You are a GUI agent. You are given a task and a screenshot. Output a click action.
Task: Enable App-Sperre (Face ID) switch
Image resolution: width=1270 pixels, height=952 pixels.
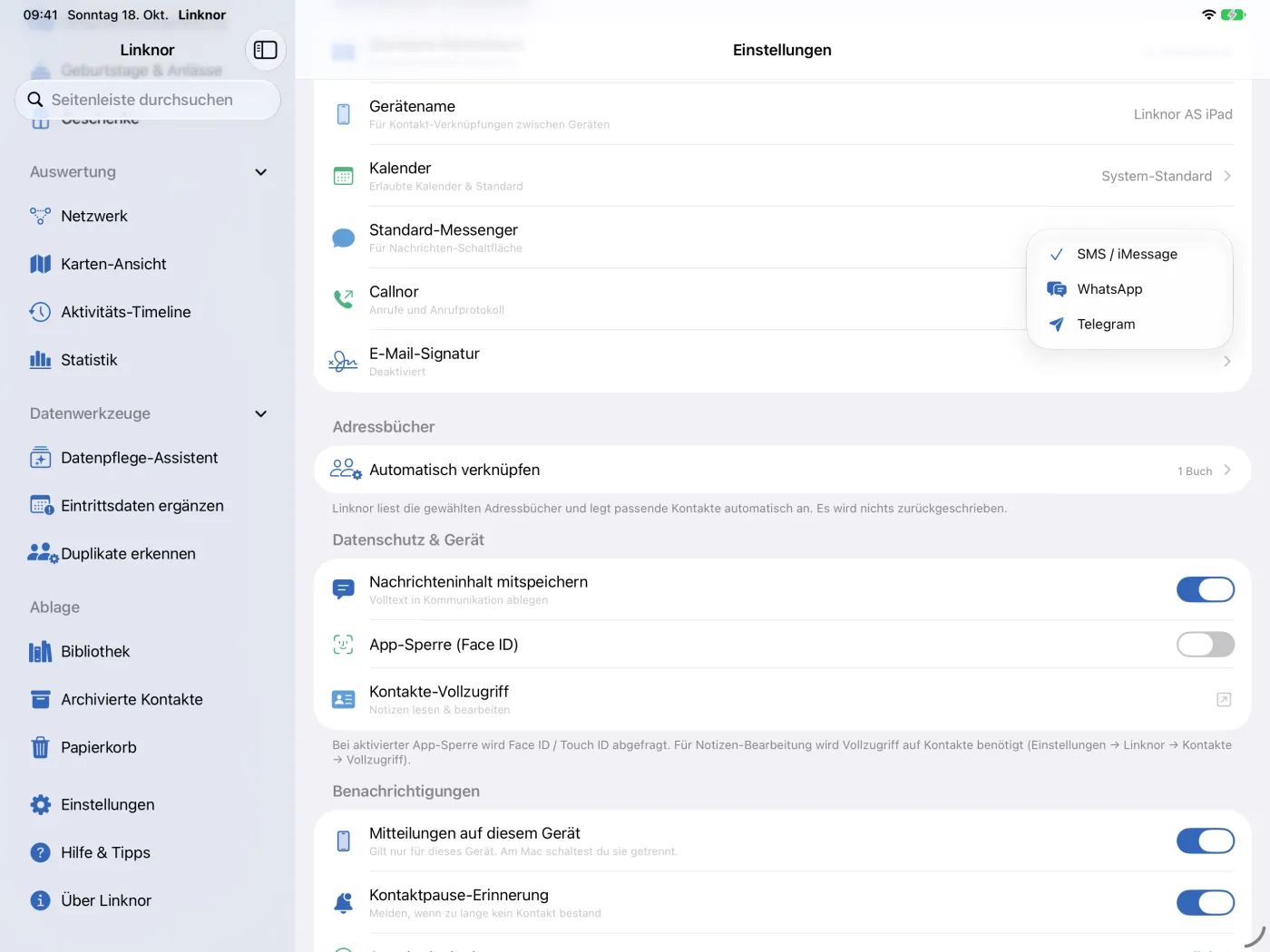click(1206, 645)
